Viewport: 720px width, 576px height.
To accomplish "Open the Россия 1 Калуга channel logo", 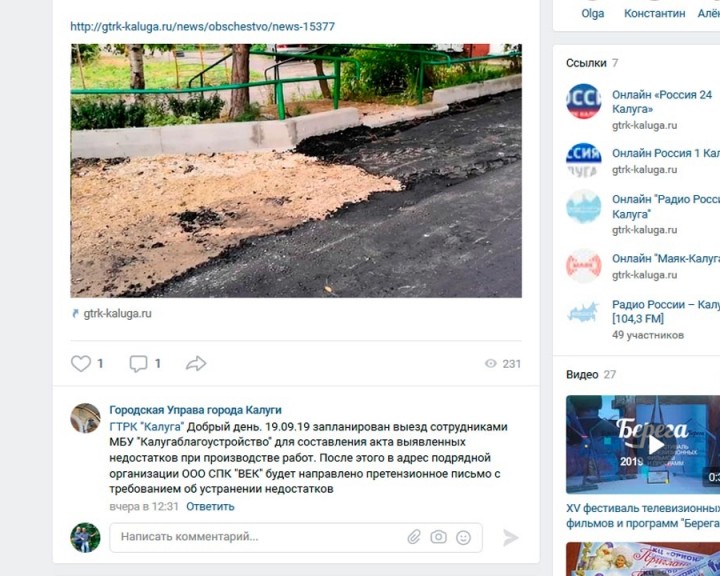I will coord(584,160).
